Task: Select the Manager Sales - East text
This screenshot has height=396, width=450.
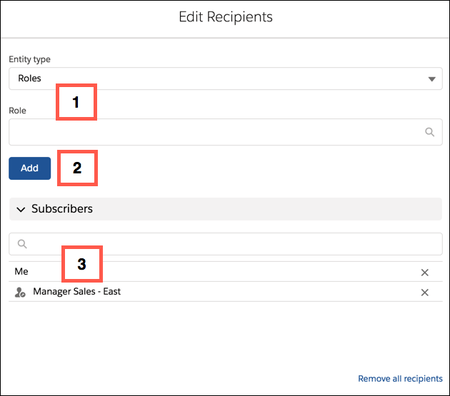Action: pyautogui.click(x=77, y=292)
